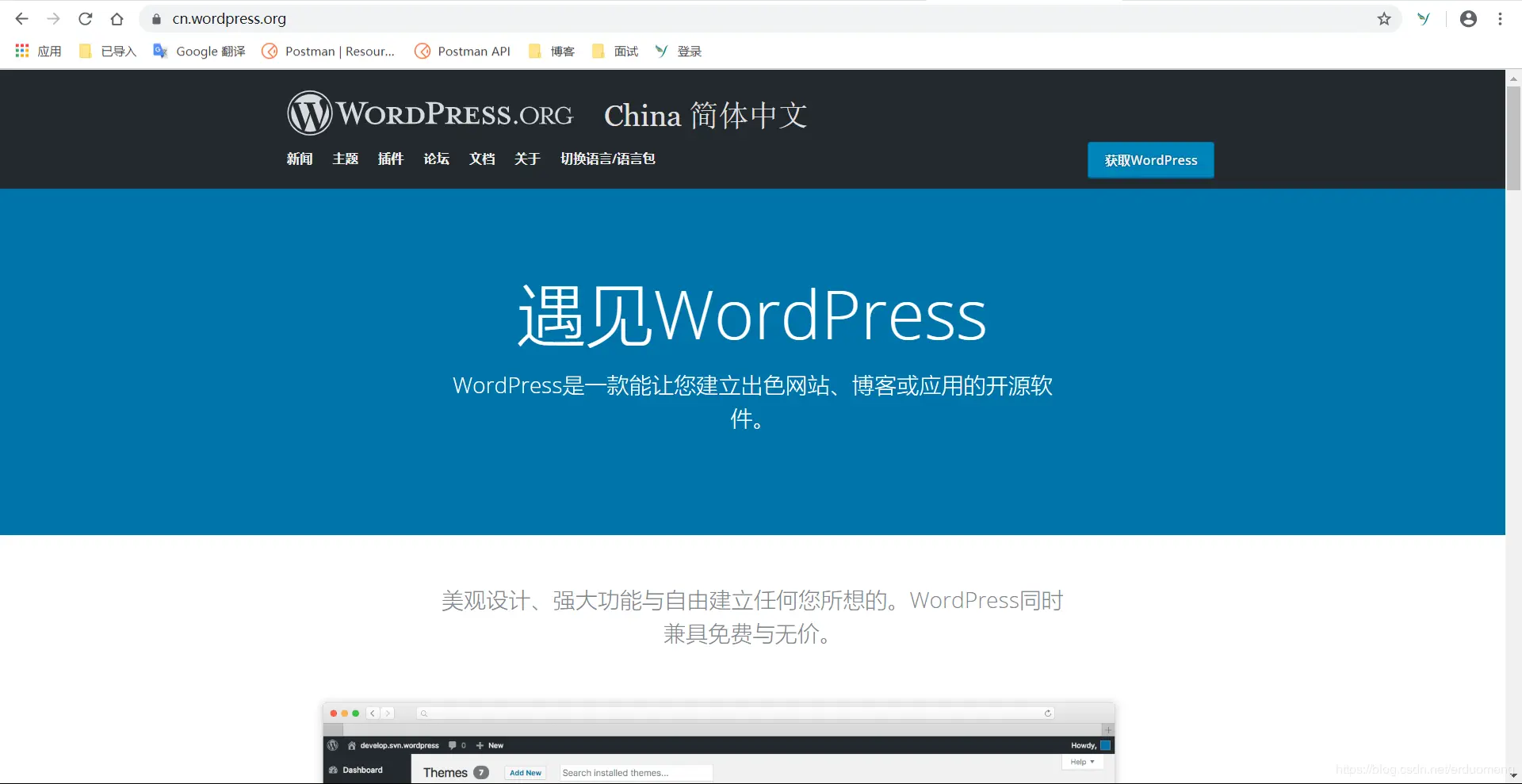
Task: Click the 登录 bookmark with green icon
Action: click(x=679, y=51)
